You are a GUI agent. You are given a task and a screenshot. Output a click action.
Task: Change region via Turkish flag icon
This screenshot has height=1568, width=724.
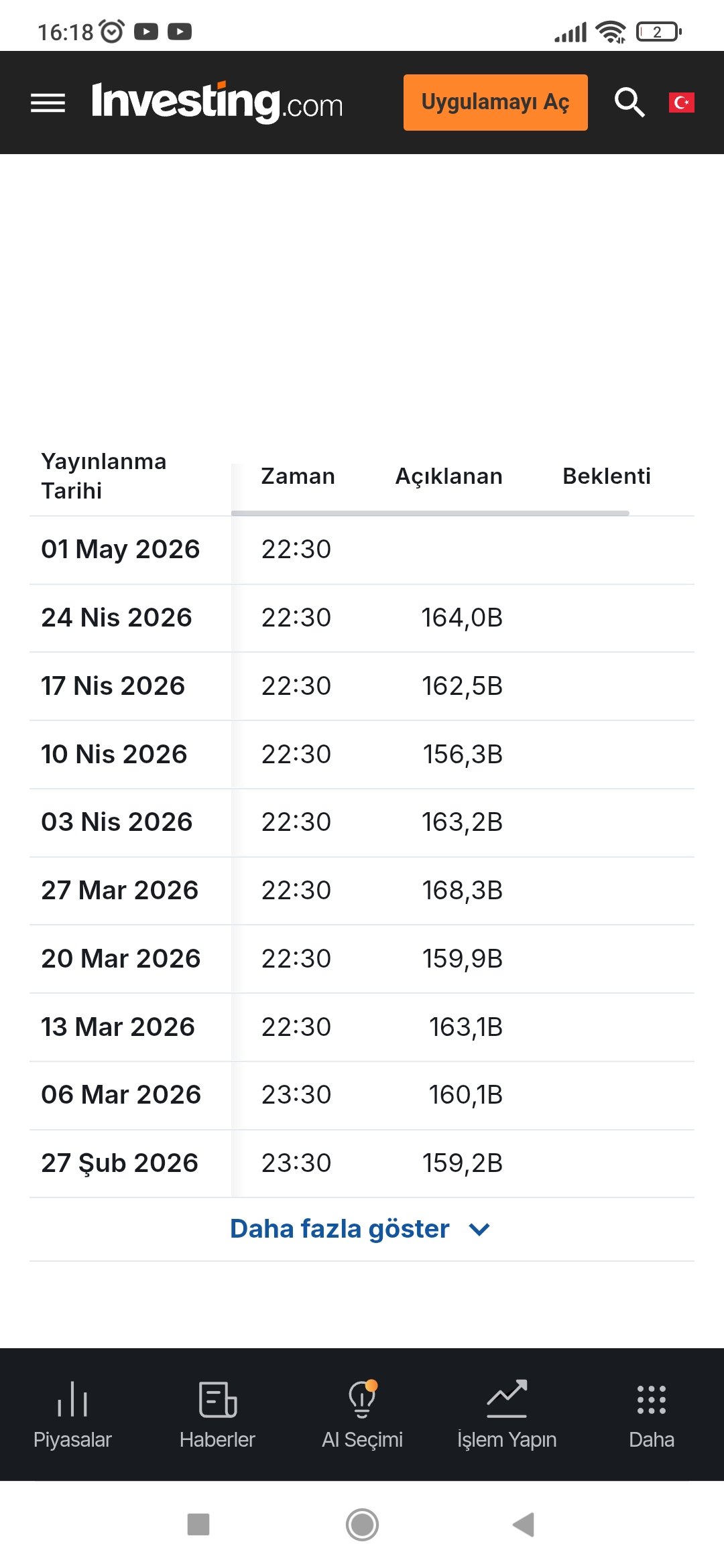[681, 103]
